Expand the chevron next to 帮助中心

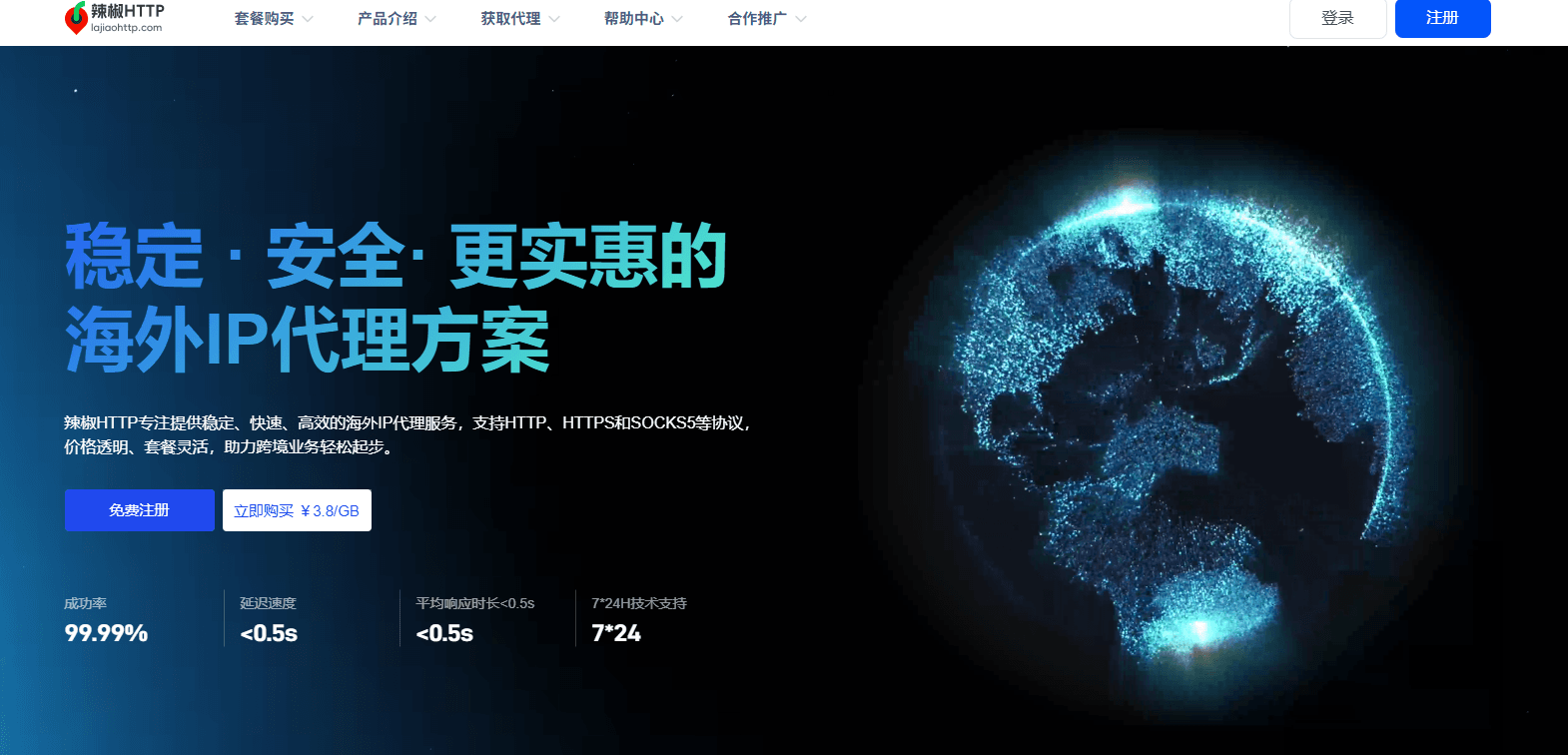pyautogui.click(x=677, y=19)
